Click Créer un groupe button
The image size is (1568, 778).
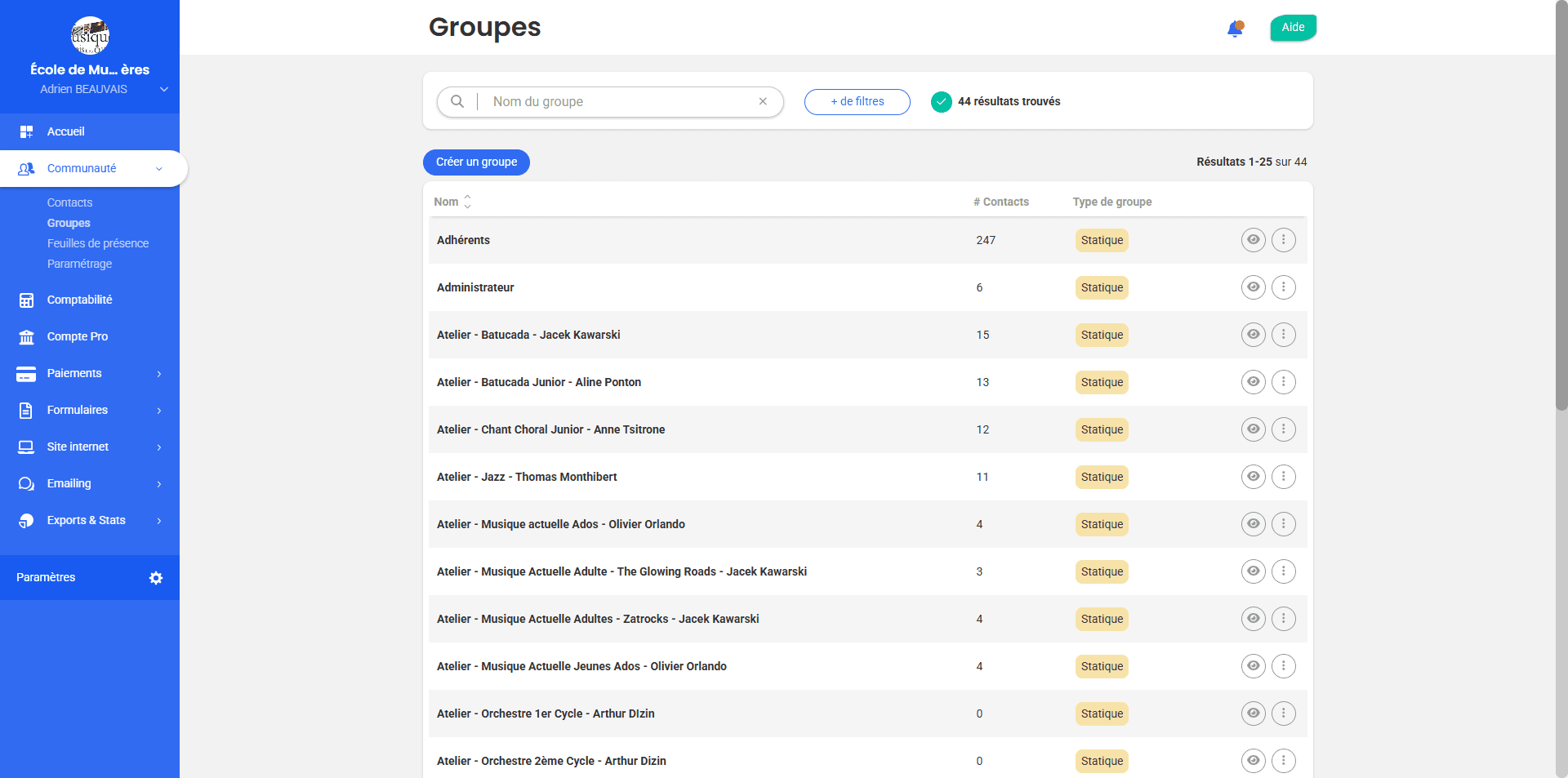(476, 162)
